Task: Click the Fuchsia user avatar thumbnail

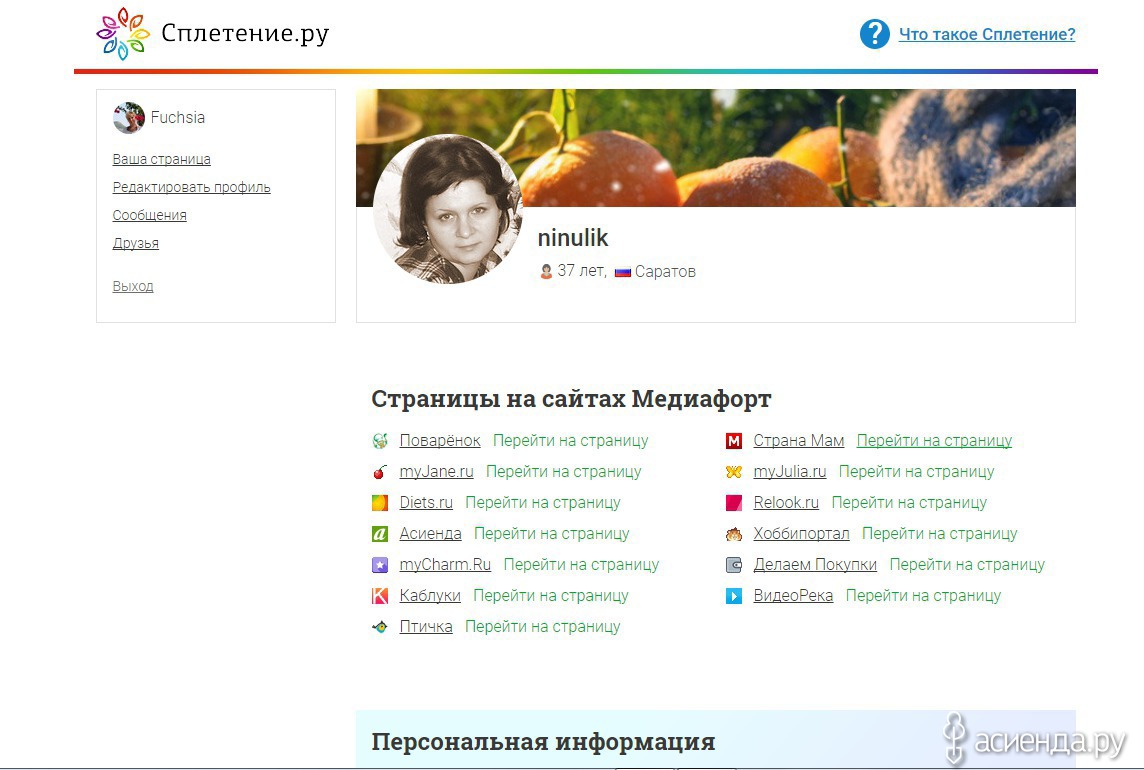Action: [128, 118]
